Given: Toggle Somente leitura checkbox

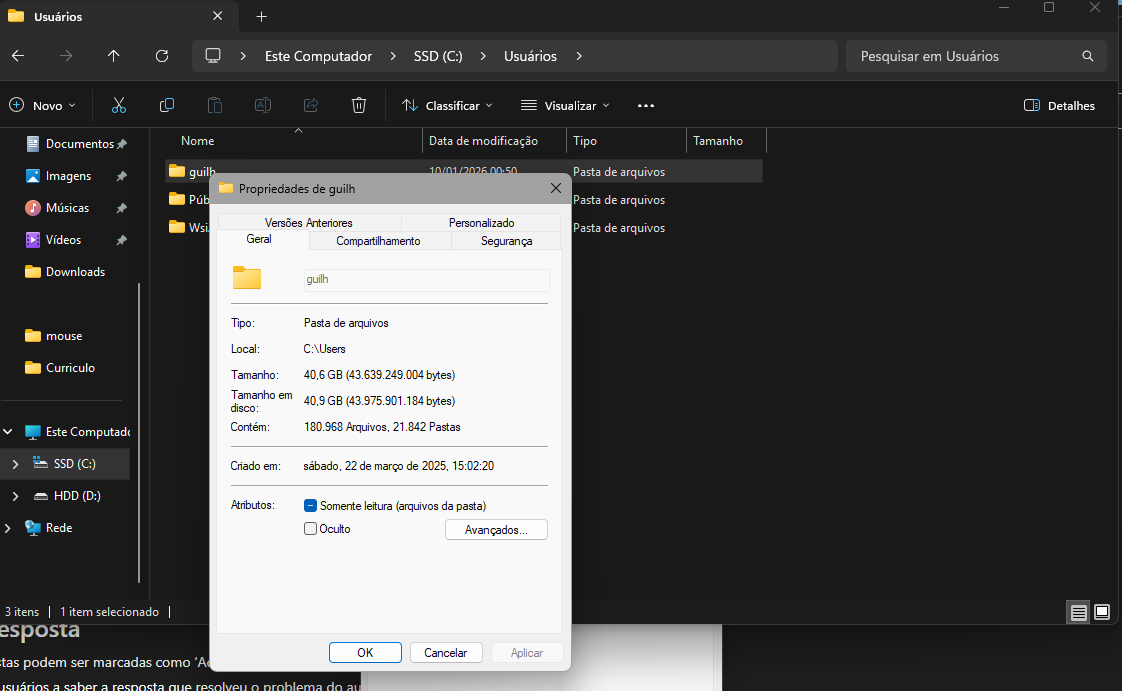Looking at the screenshot, I should [311, 506].
